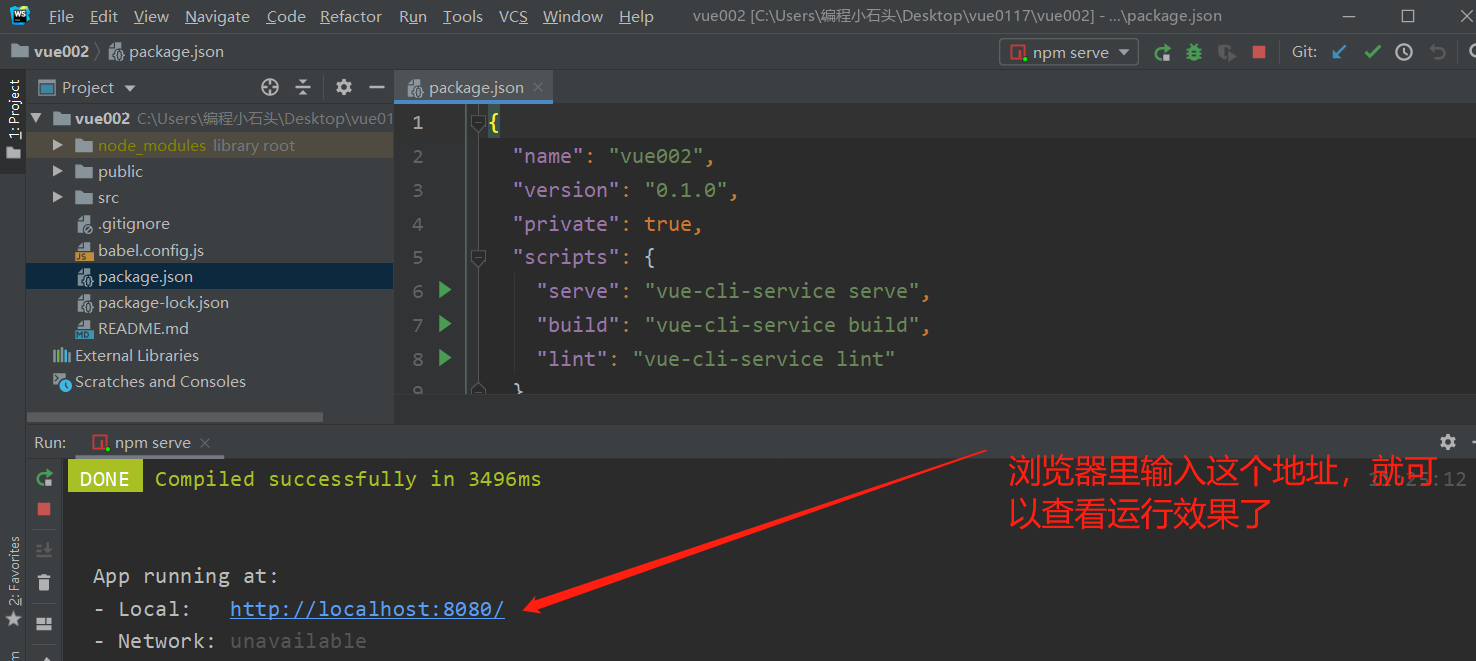Image resolution: width=1476 pixels, height=661 pixels.
Task: Click the Rerun icon in Run panel
Action: [44, 478]
